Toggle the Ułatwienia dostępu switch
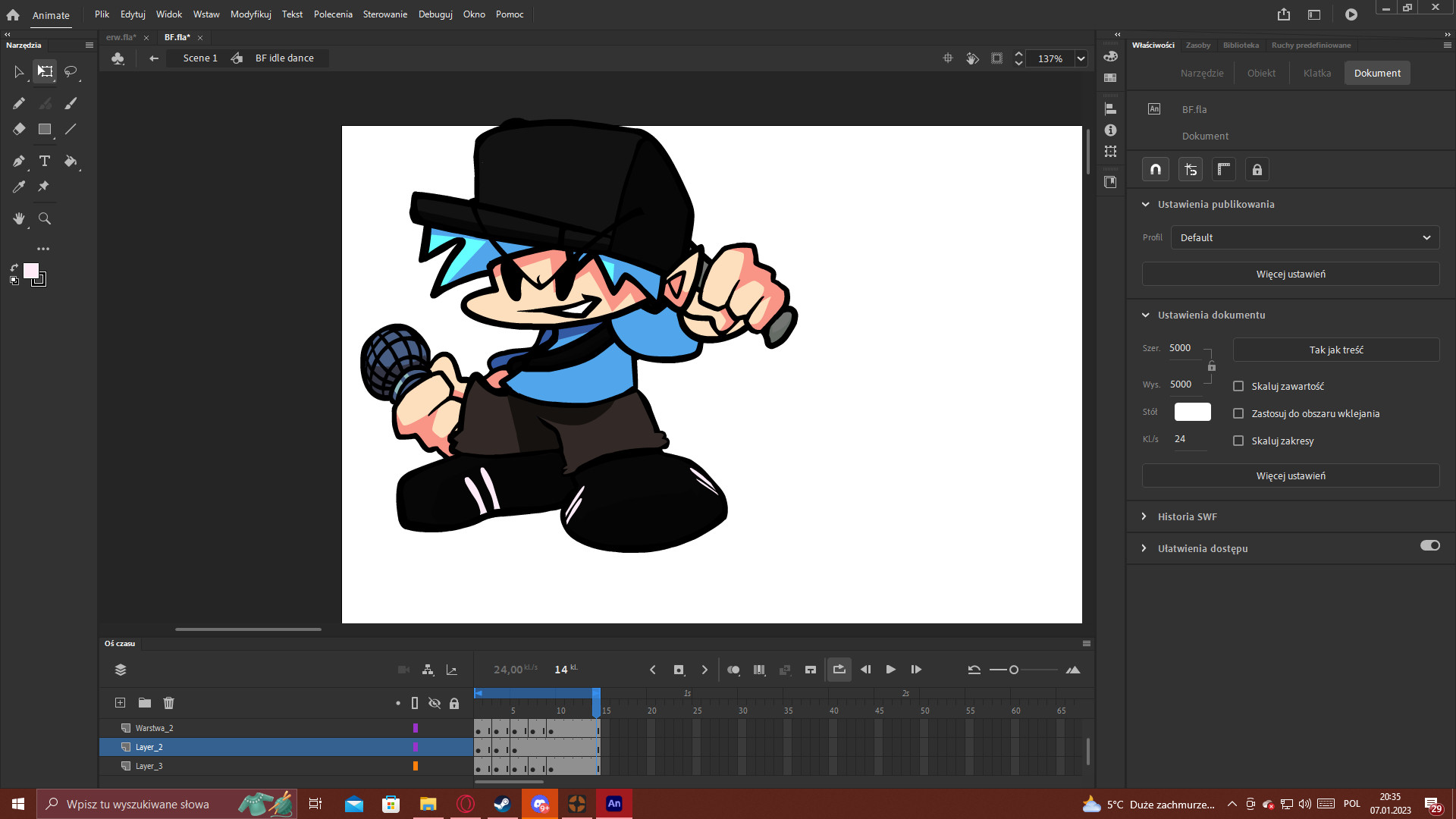 pyautogui.click(x=1430, y=545)
